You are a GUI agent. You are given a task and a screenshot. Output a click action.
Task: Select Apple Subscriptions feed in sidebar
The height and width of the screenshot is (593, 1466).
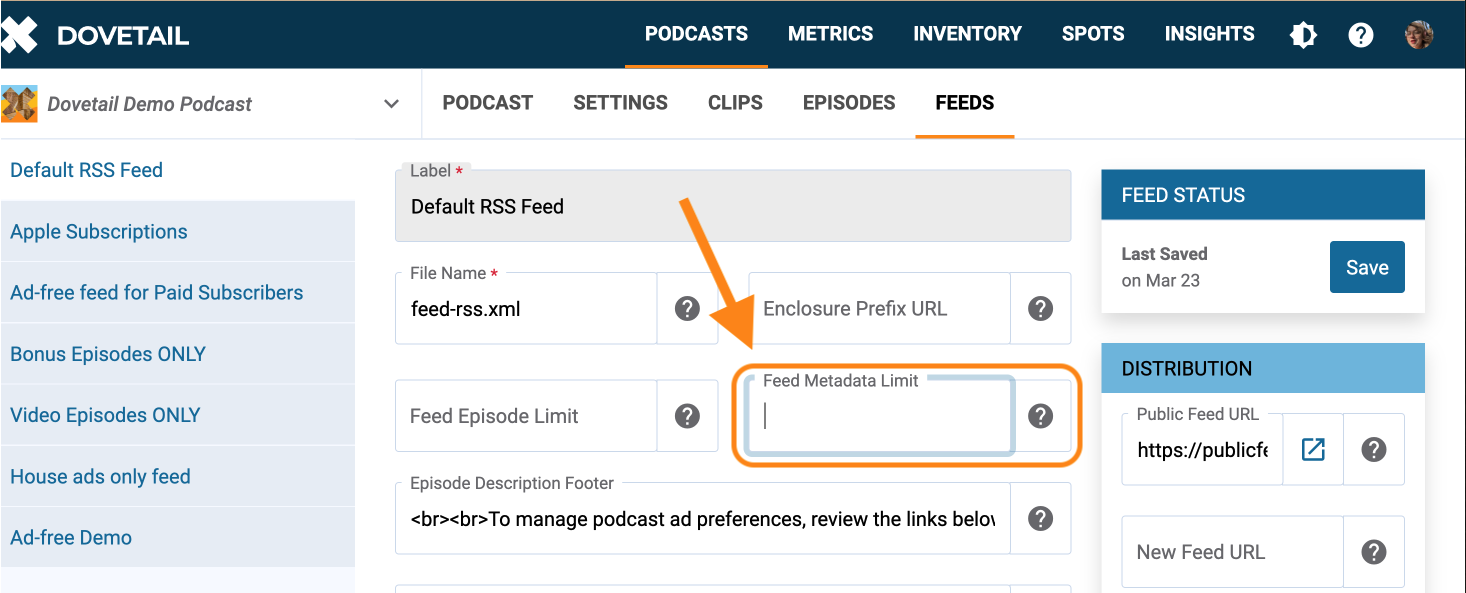[99, 231]
